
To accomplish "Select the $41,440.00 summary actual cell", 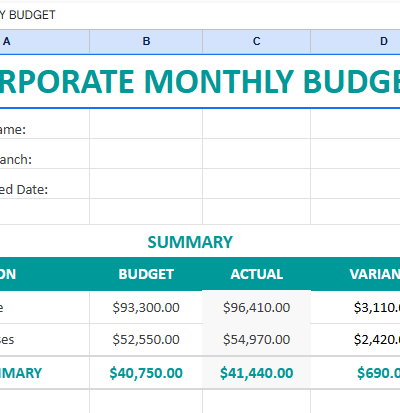I will pos(256,373).
